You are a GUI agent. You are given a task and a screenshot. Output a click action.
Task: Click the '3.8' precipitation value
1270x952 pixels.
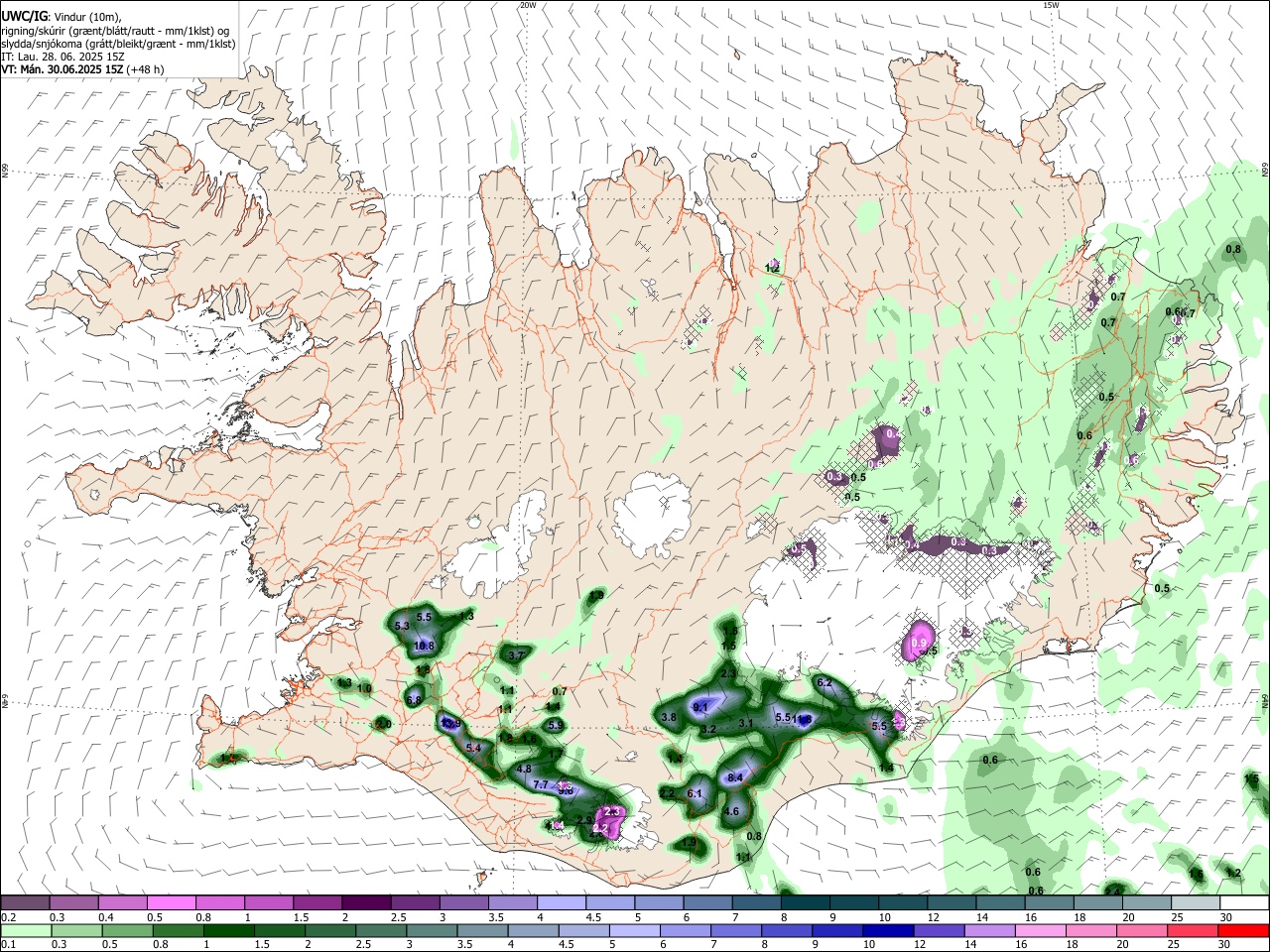669,717
